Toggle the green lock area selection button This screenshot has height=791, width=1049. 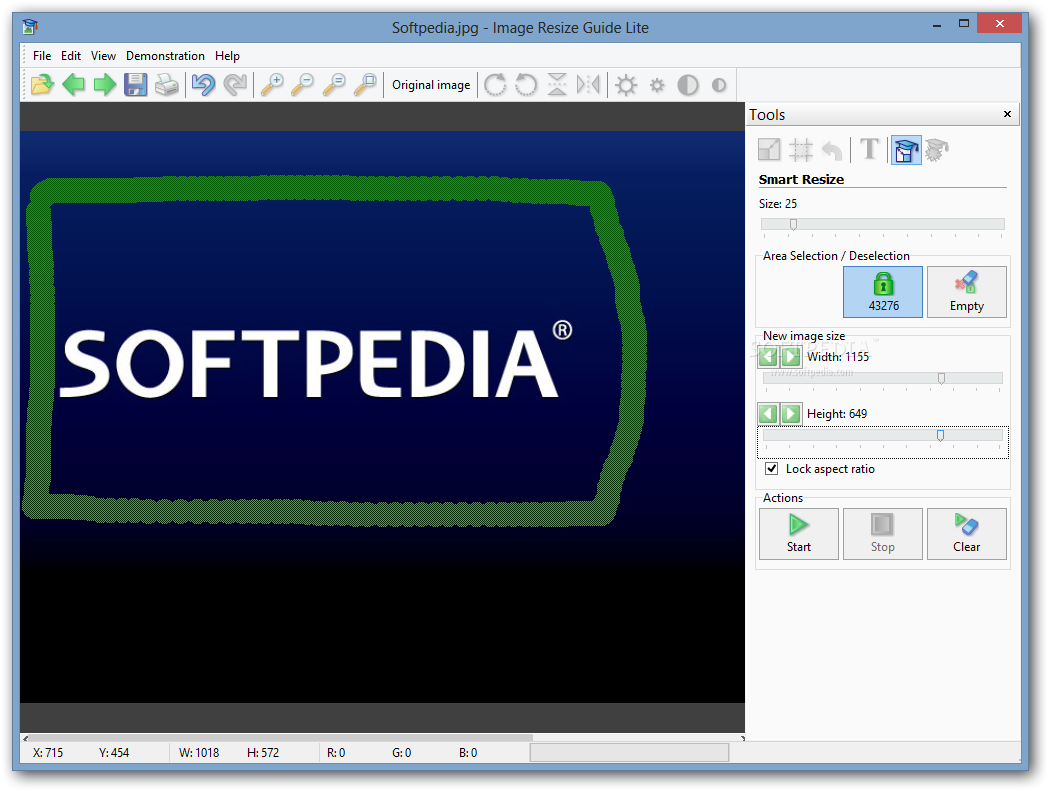click(x=882, y=292)
